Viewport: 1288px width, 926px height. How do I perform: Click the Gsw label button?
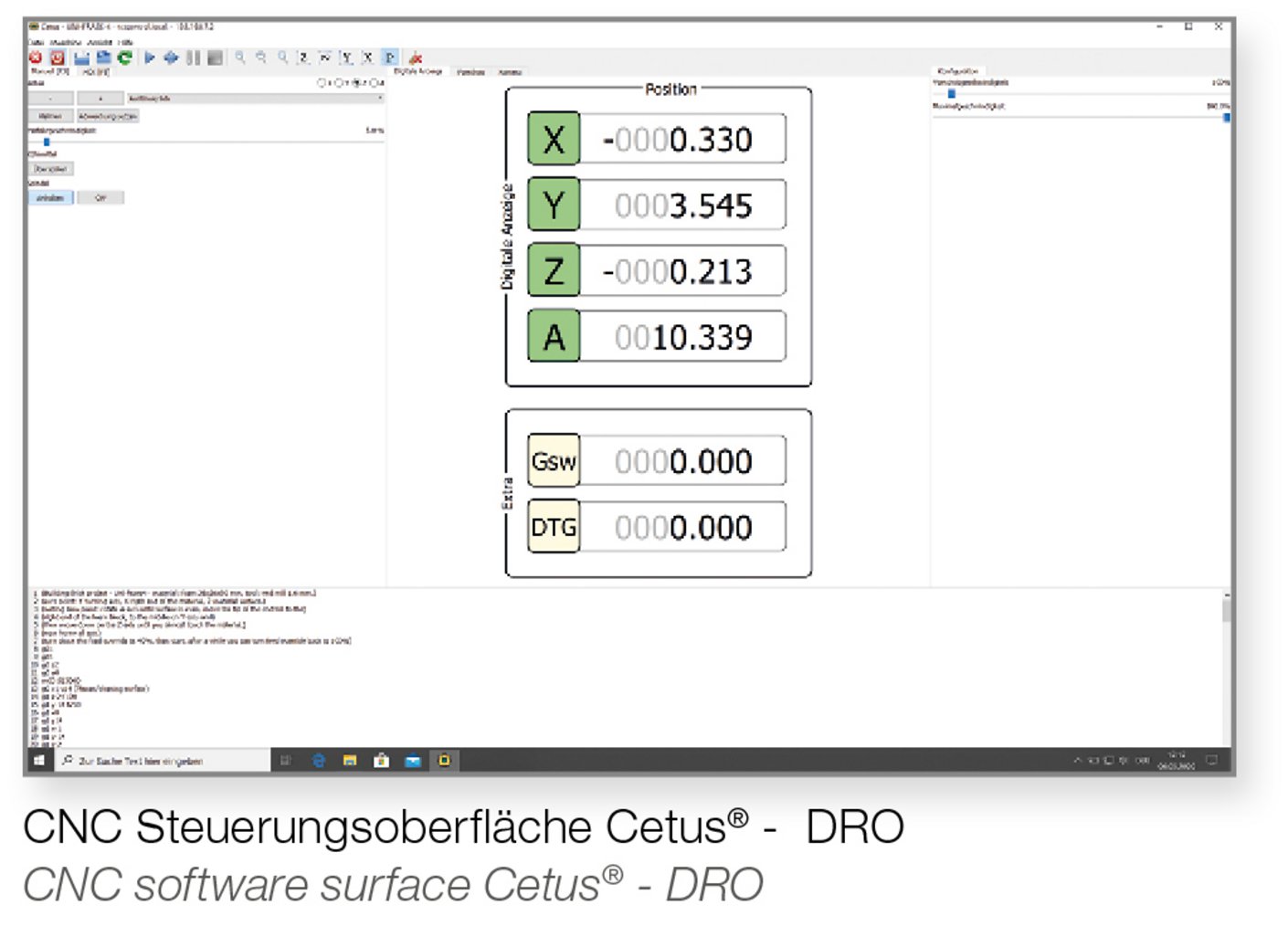tap(554, 460)
